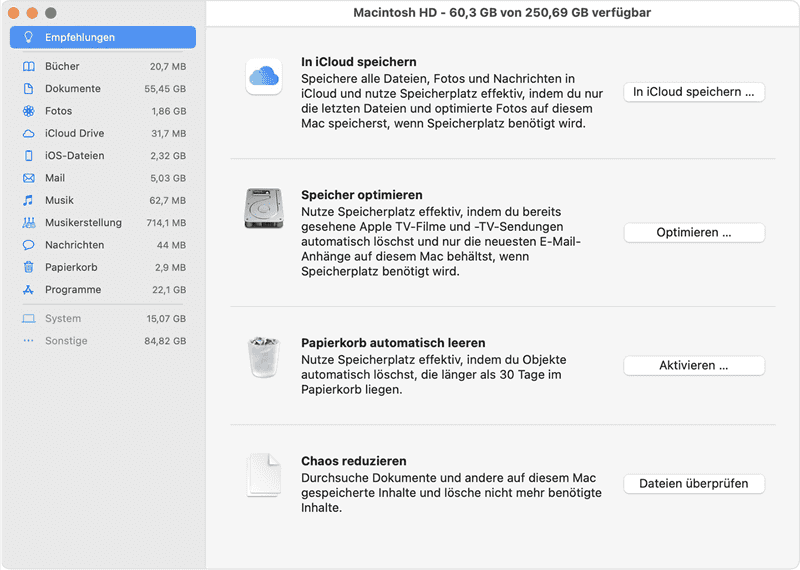Screen dimensions: 800x570
Task: Click the iOS-Dateien phone icon
Action: click(x=29, y=156)
